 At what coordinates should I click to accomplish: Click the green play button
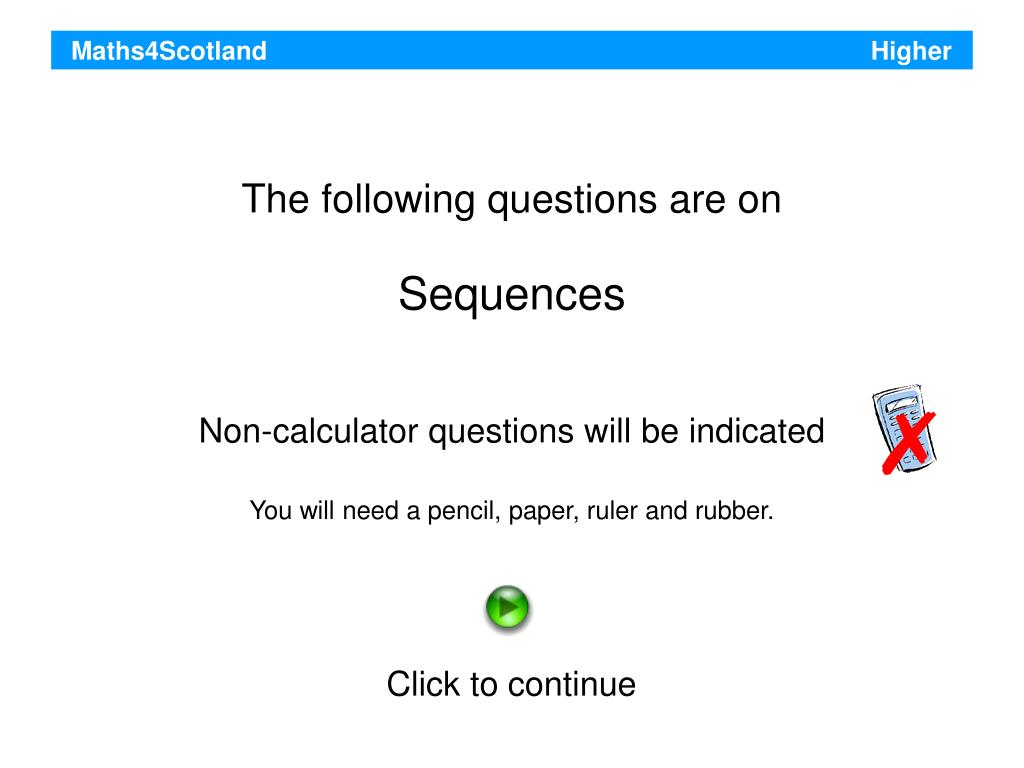[507, 609]
